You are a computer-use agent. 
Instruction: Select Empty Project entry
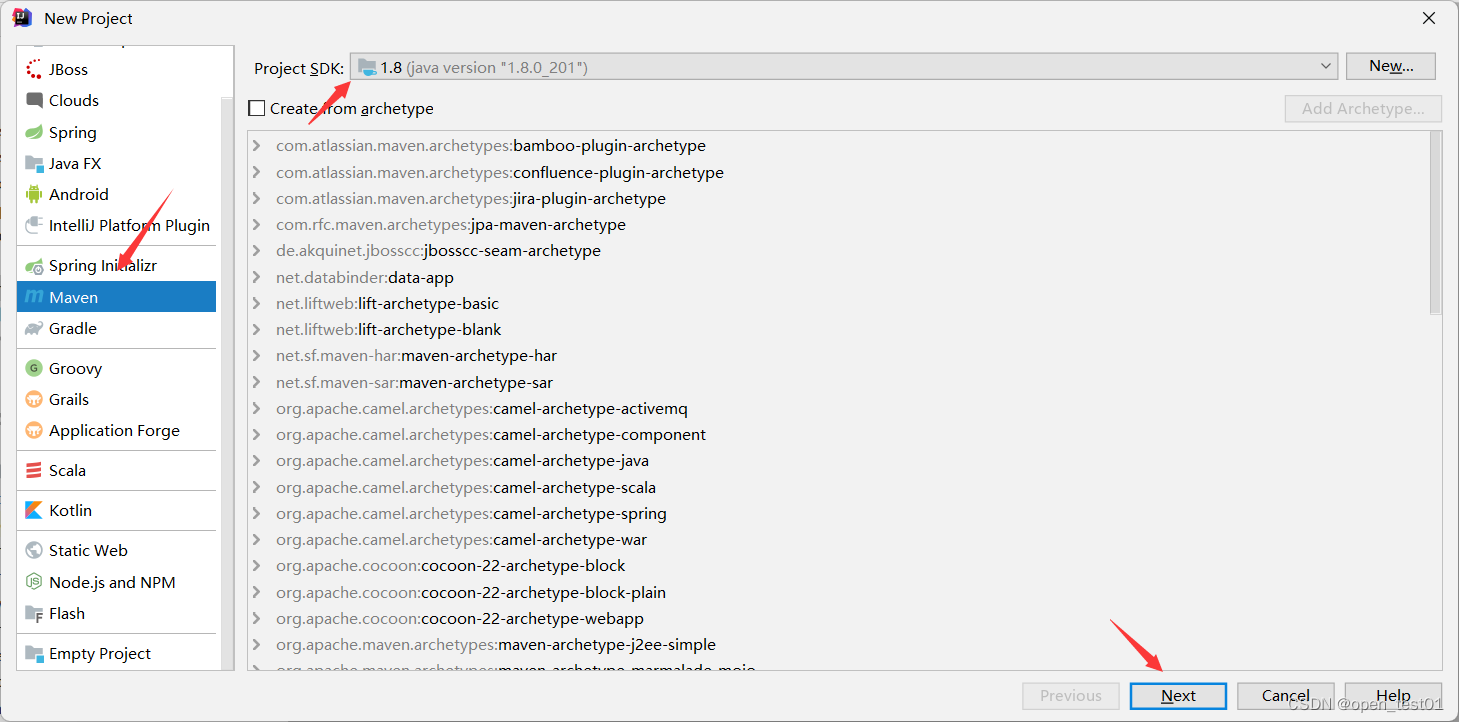[x=116, y=653]
